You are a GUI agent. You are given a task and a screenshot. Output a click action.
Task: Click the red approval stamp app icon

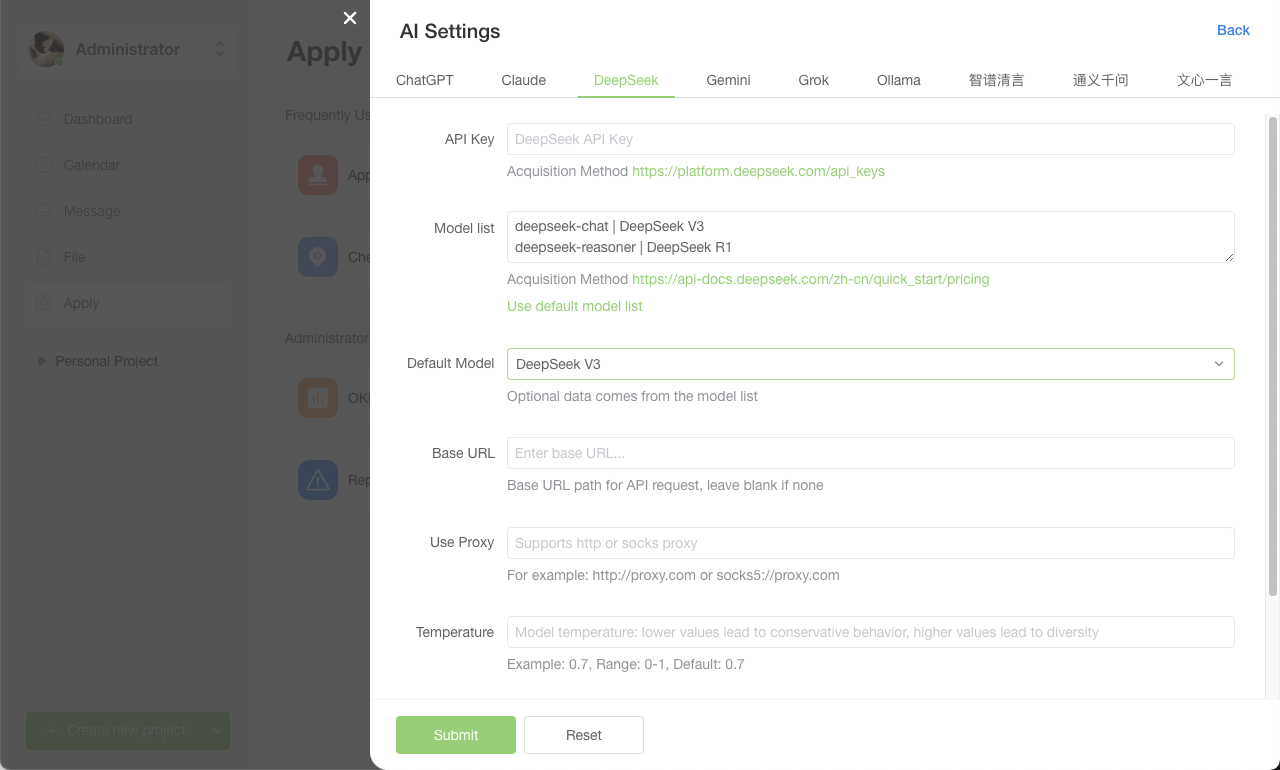(x=318, y=175)
